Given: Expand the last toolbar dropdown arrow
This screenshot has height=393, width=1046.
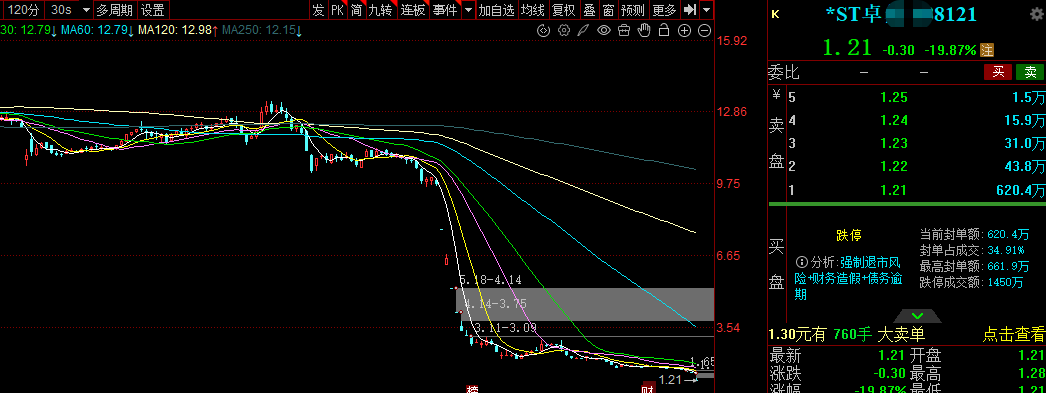Looking at the screenshot, I should click(706, 9).
